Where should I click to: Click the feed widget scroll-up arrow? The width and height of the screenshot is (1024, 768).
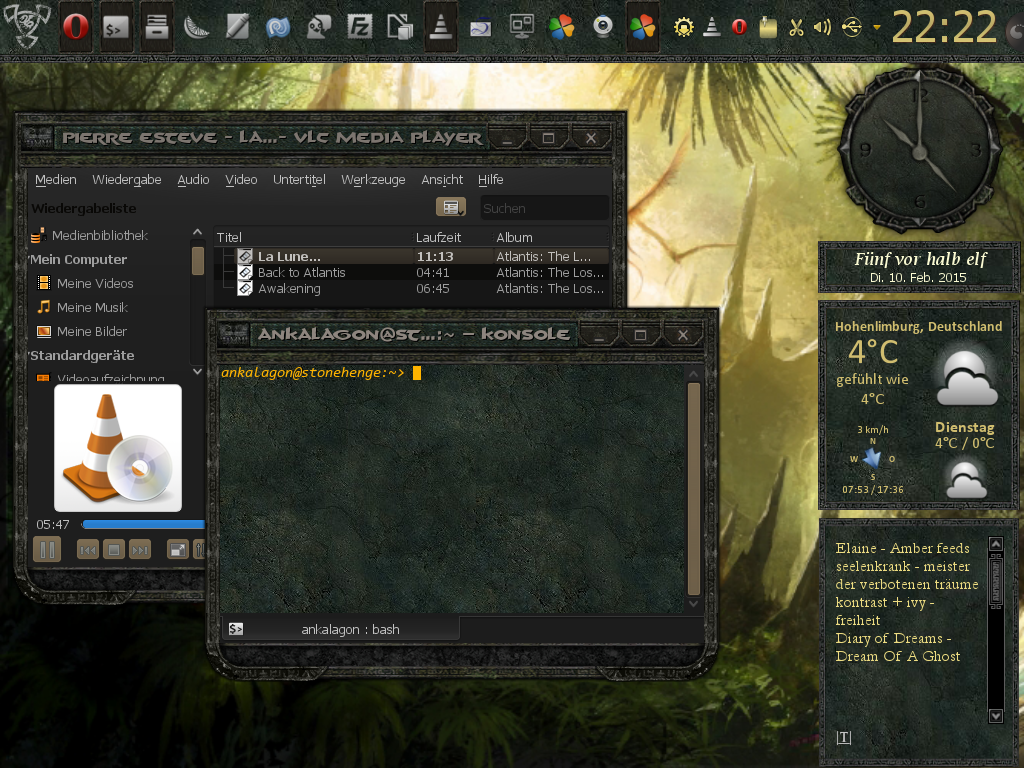coord(995,543)
